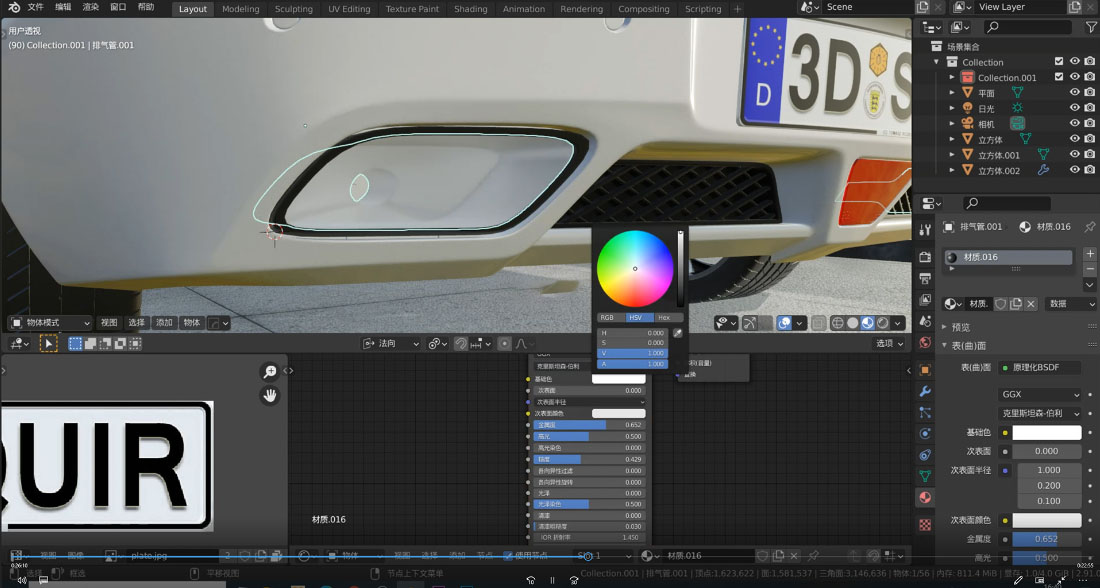The image size is (1100, 588).
Task: Open the 选项 options dropdown
Action: (x=889, y=343)
